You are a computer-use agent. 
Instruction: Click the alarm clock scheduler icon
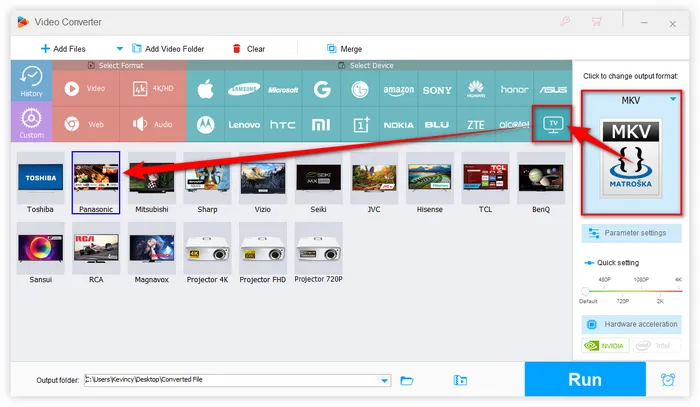(x=668, y=380)
